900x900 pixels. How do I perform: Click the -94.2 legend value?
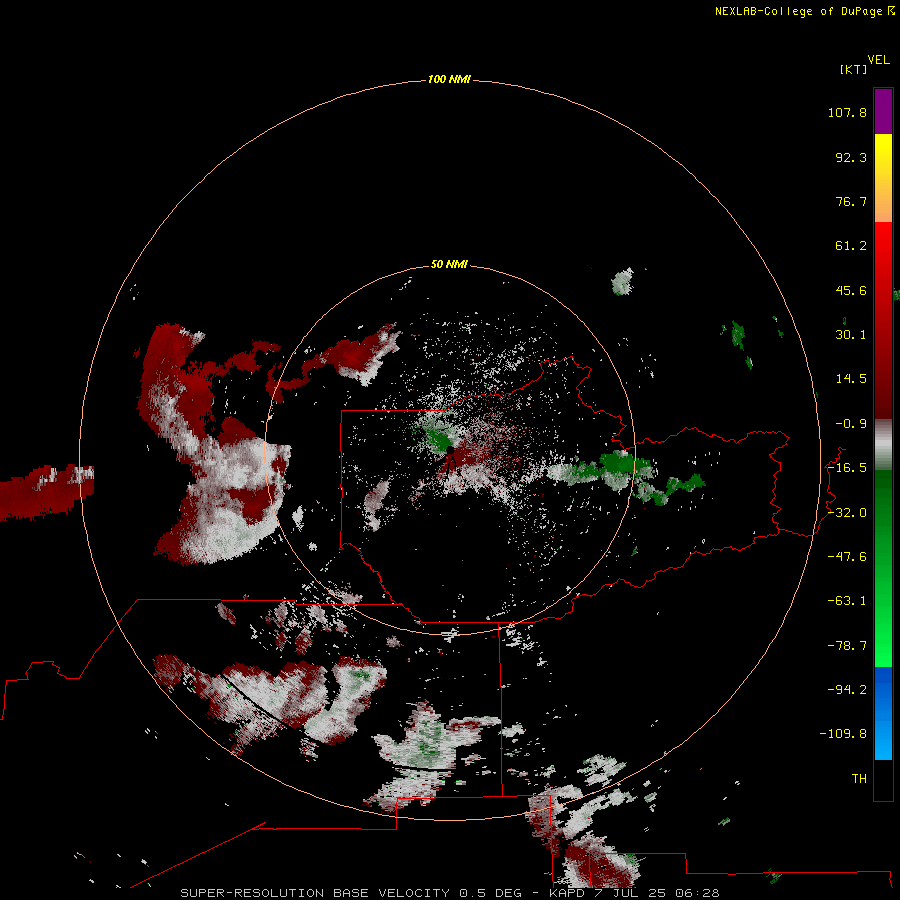(847, 689)
